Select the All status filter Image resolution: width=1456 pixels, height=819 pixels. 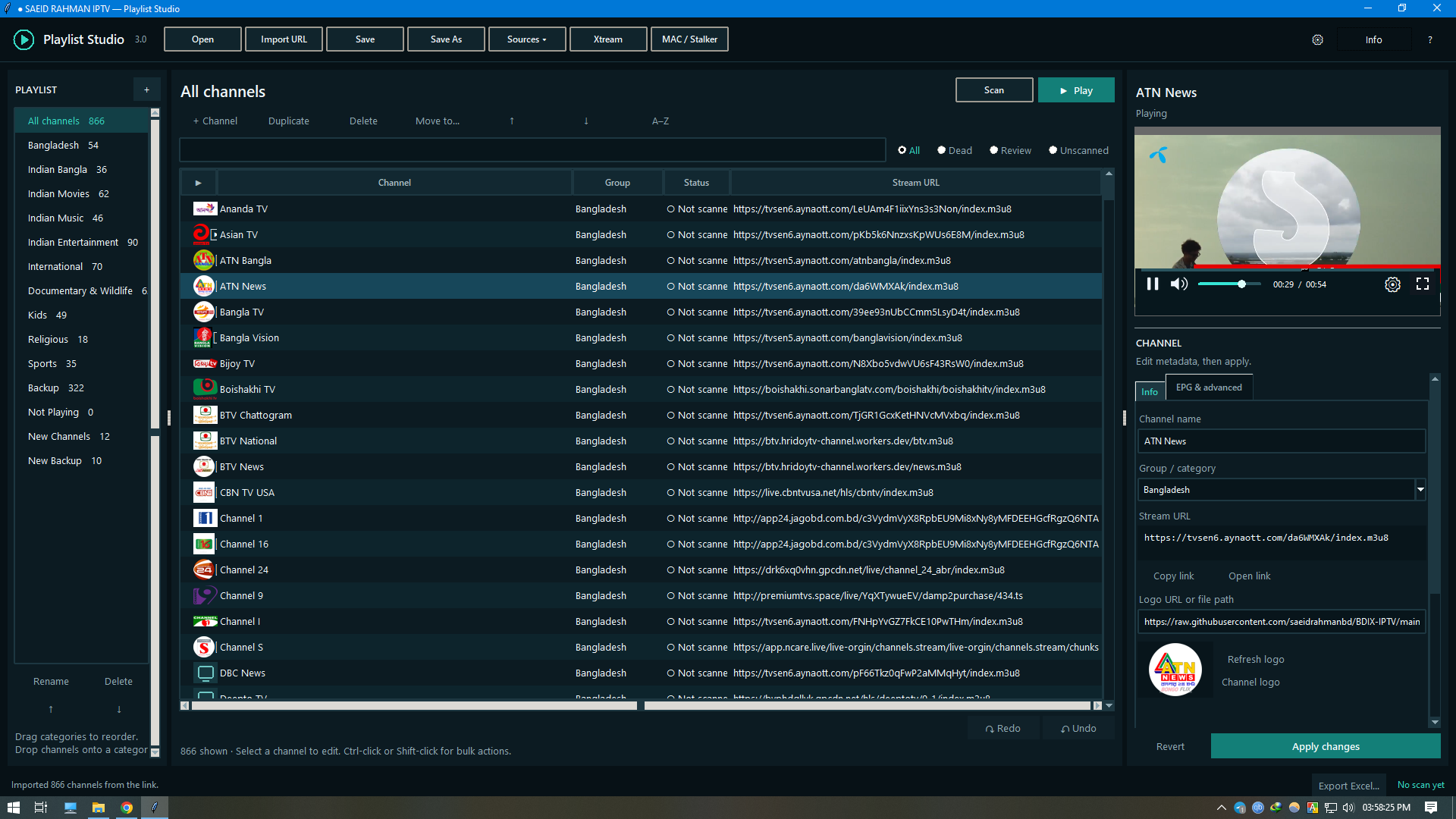(x=909, y=150)
